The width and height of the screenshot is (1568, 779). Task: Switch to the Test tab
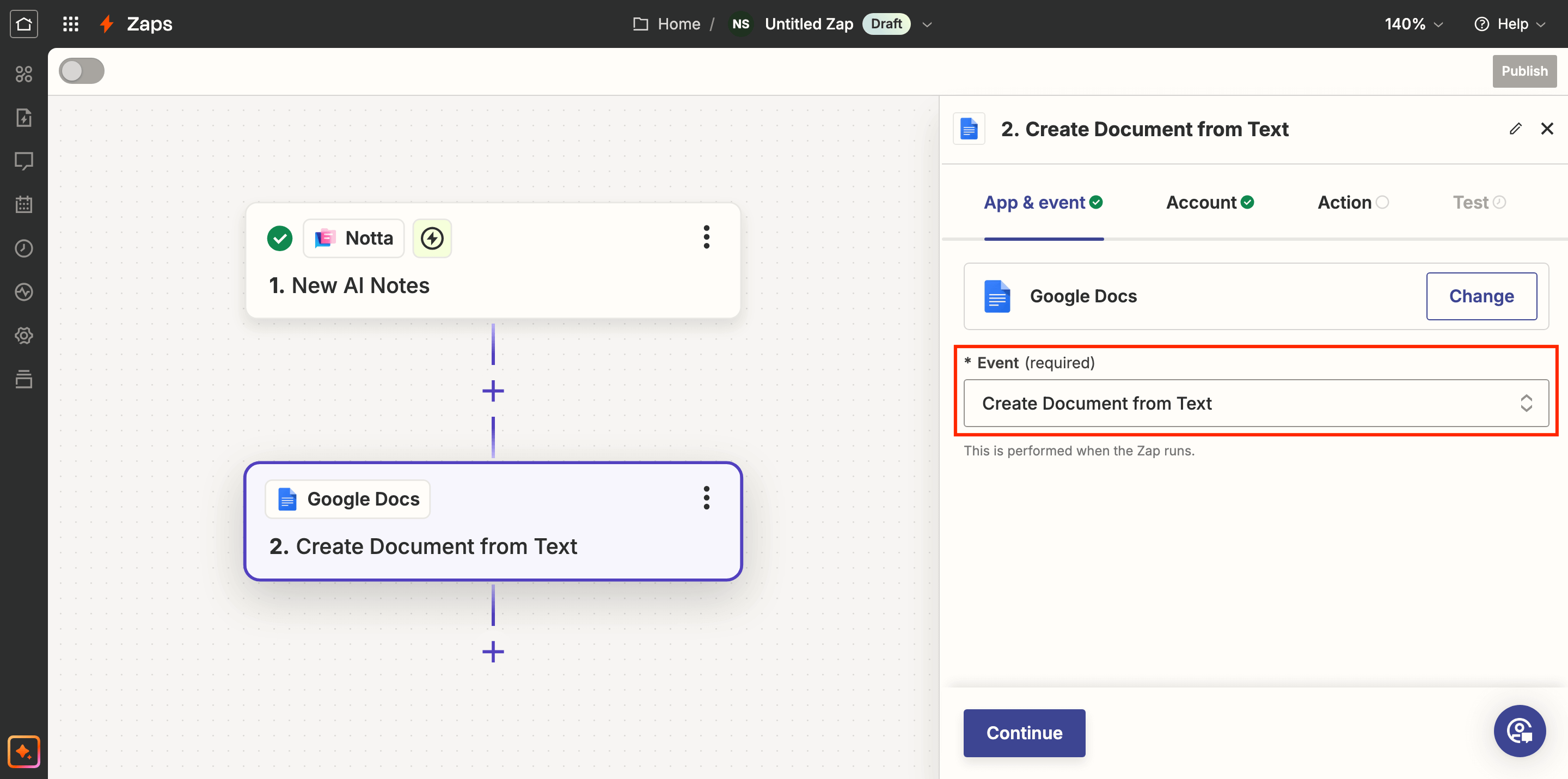[1479, 202]
